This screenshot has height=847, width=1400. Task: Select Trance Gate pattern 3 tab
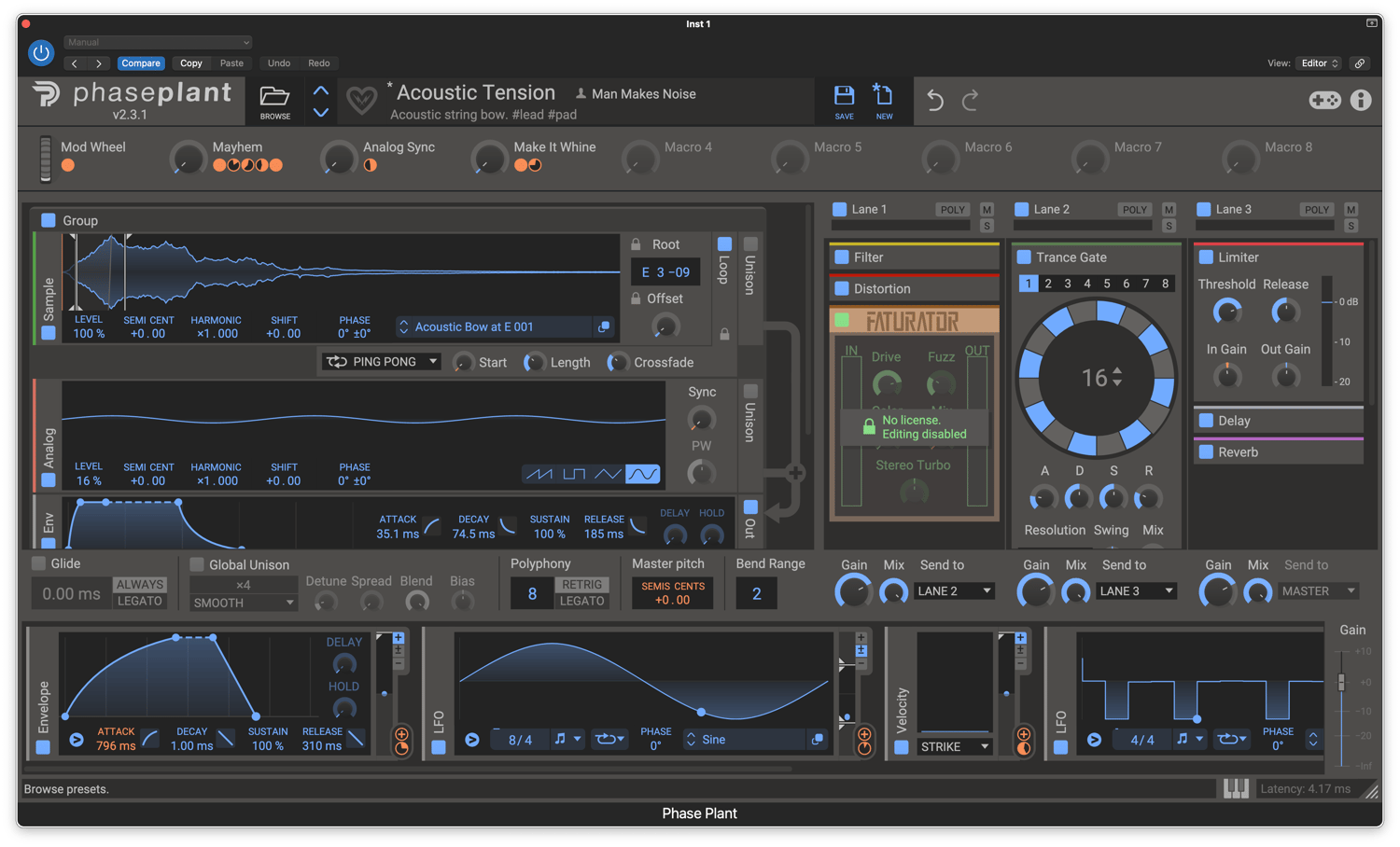pyautogui.click(x=1068, y=284)
